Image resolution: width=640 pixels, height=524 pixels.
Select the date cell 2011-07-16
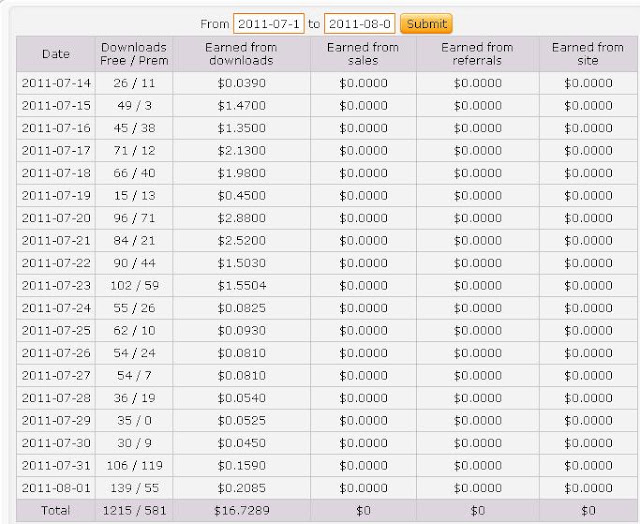[x=56, y=128]
